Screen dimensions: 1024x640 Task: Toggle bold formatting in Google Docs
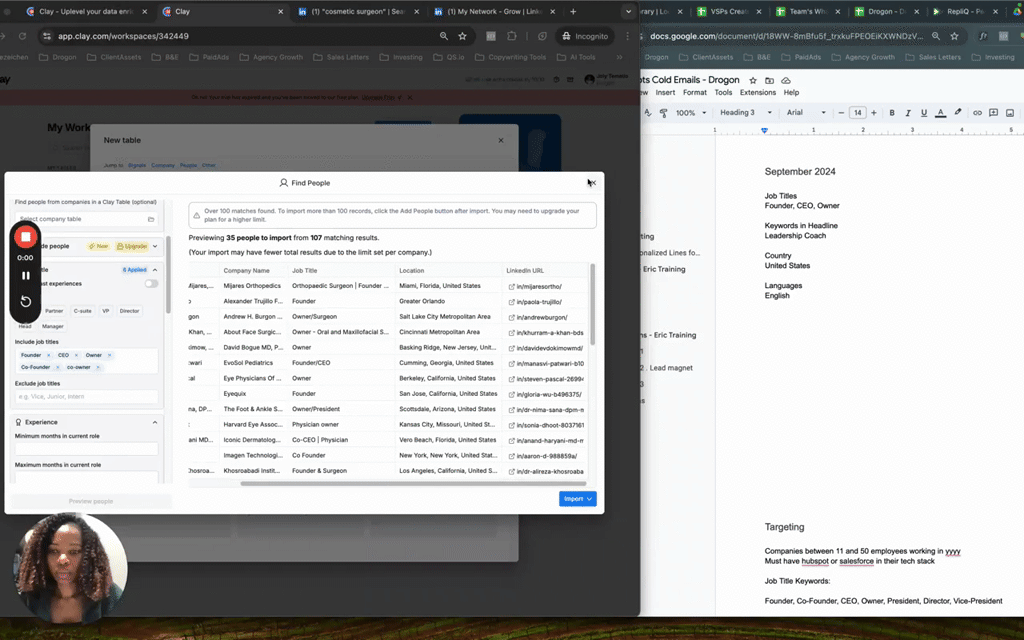pyautogui.click(x=891, y=113)
